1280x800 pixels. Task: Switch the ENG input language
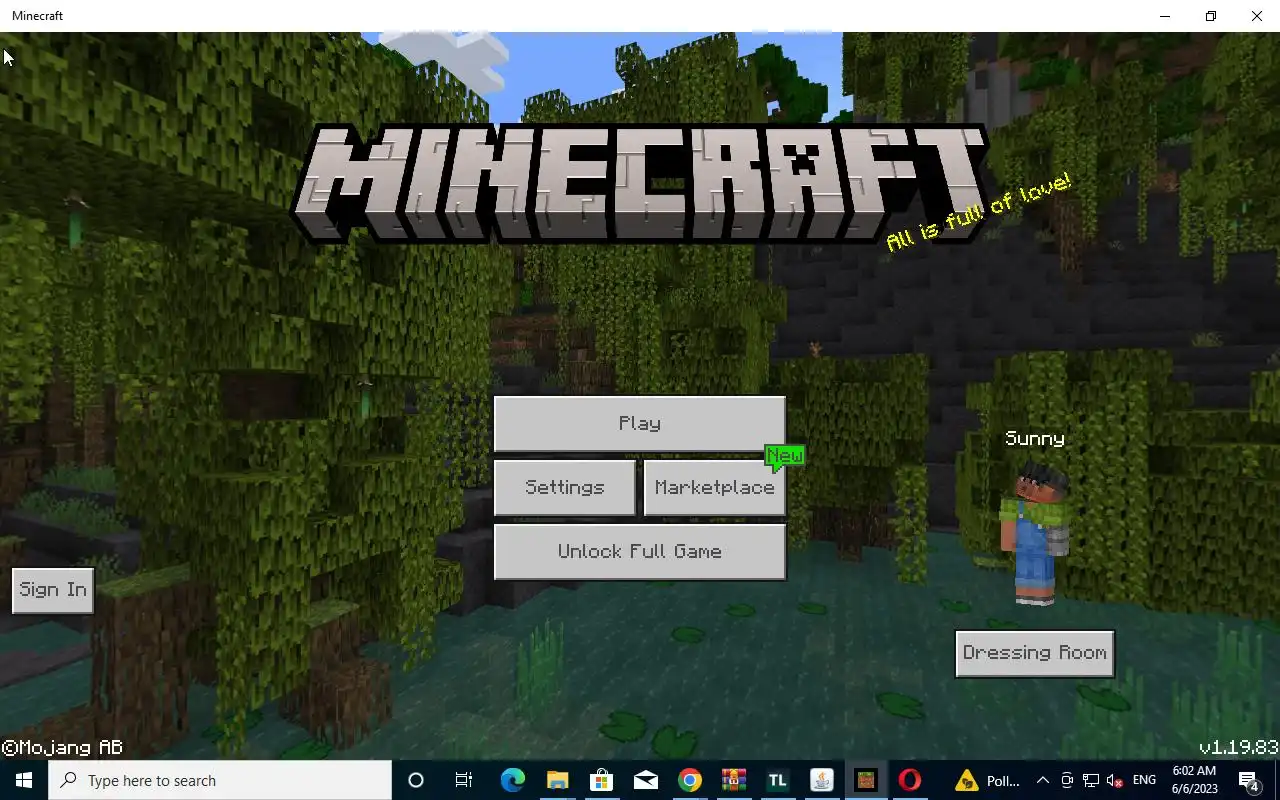point(1144,780)
